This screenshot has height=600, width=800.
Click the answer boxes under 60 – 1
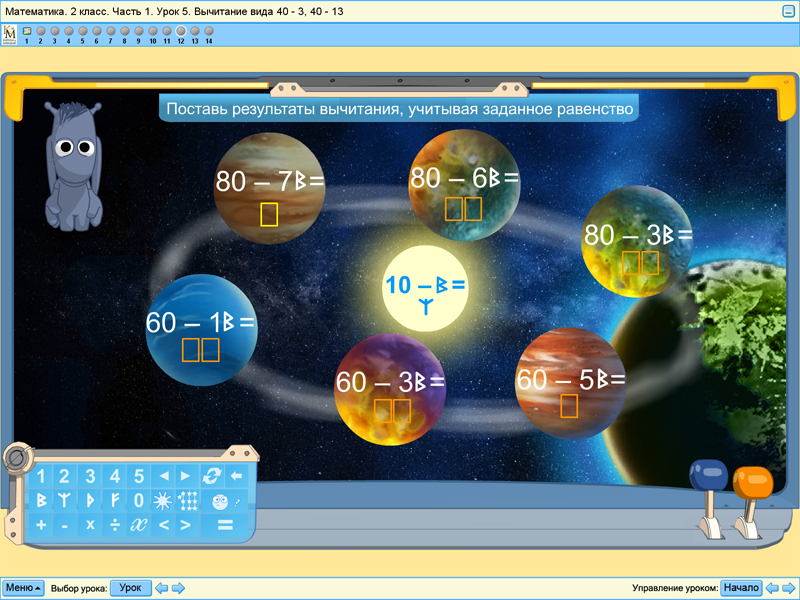[x=201, y=349]
